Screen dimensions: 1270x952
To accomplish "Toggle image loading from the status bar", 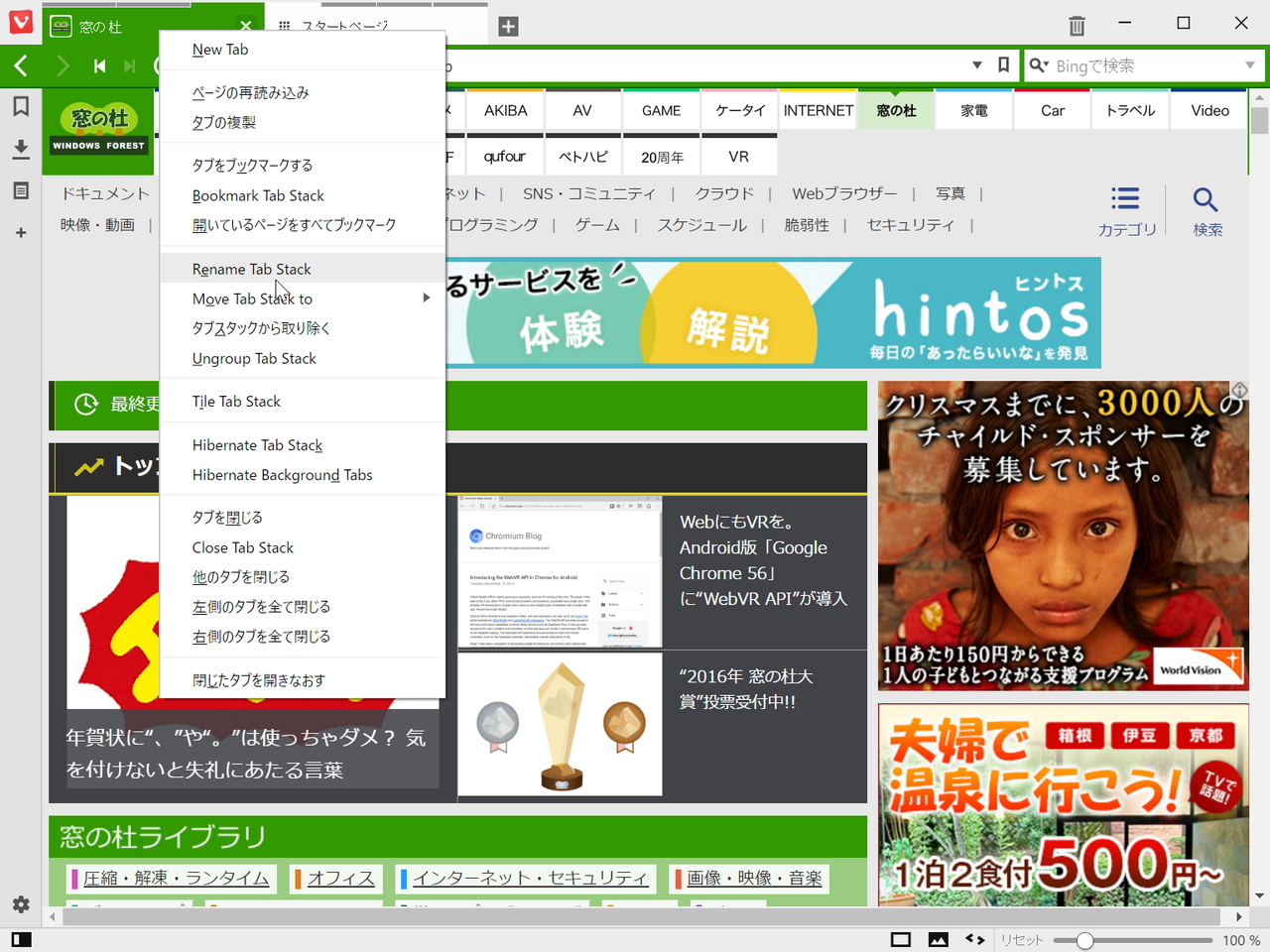I will coord(938,939).
